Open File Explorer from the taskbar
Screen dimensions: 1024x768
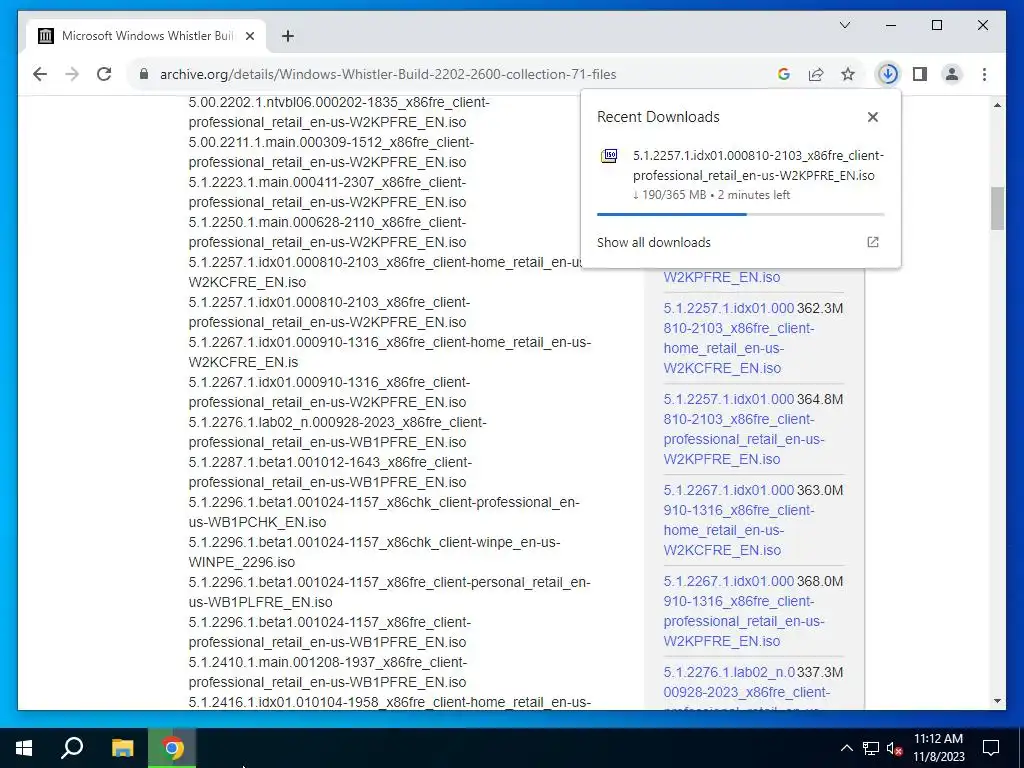pyautogui.click(x=122, y=748)
